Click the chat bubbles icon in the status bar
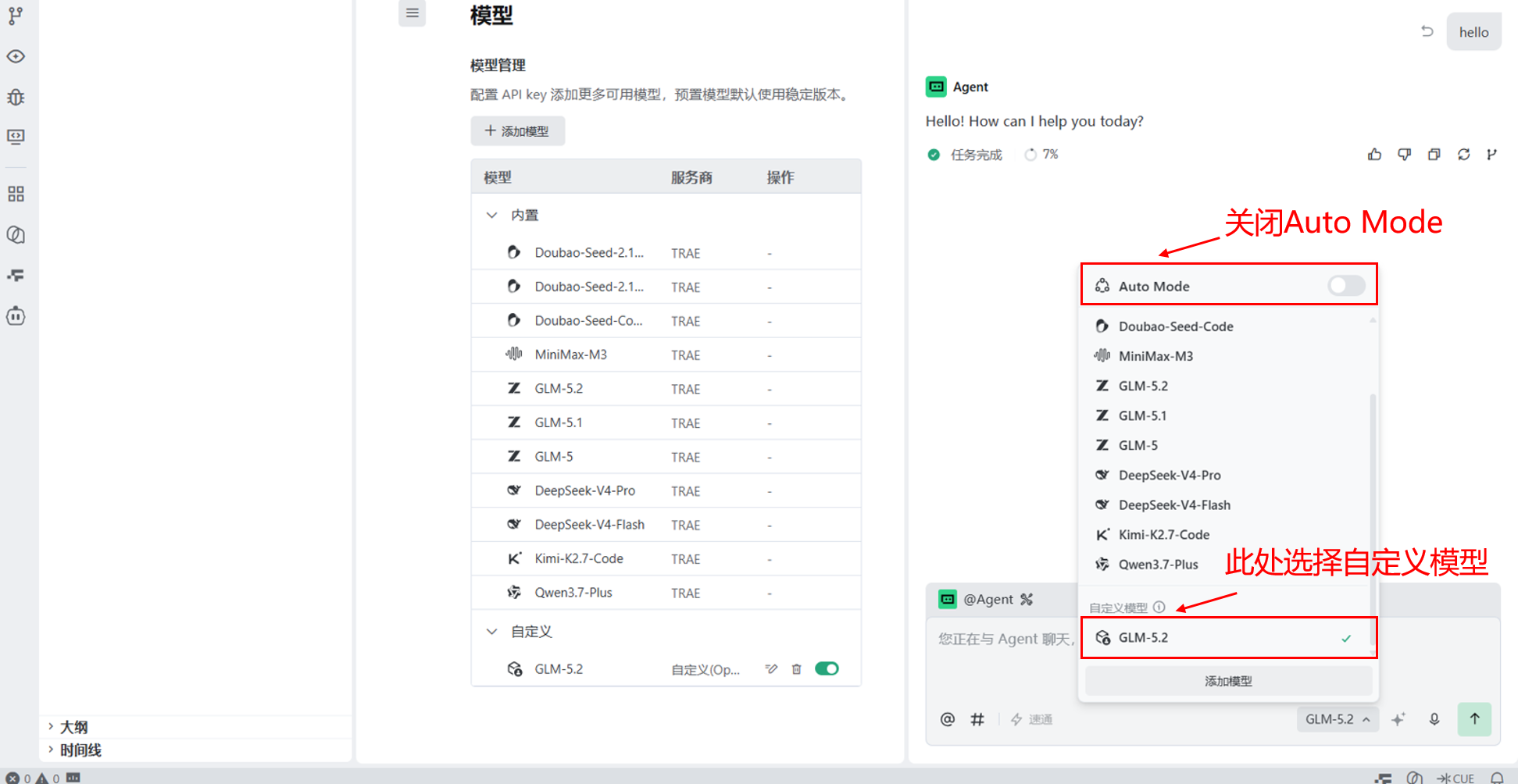The height and width of the screenshot is (784, 1518). coord(1414,778)
